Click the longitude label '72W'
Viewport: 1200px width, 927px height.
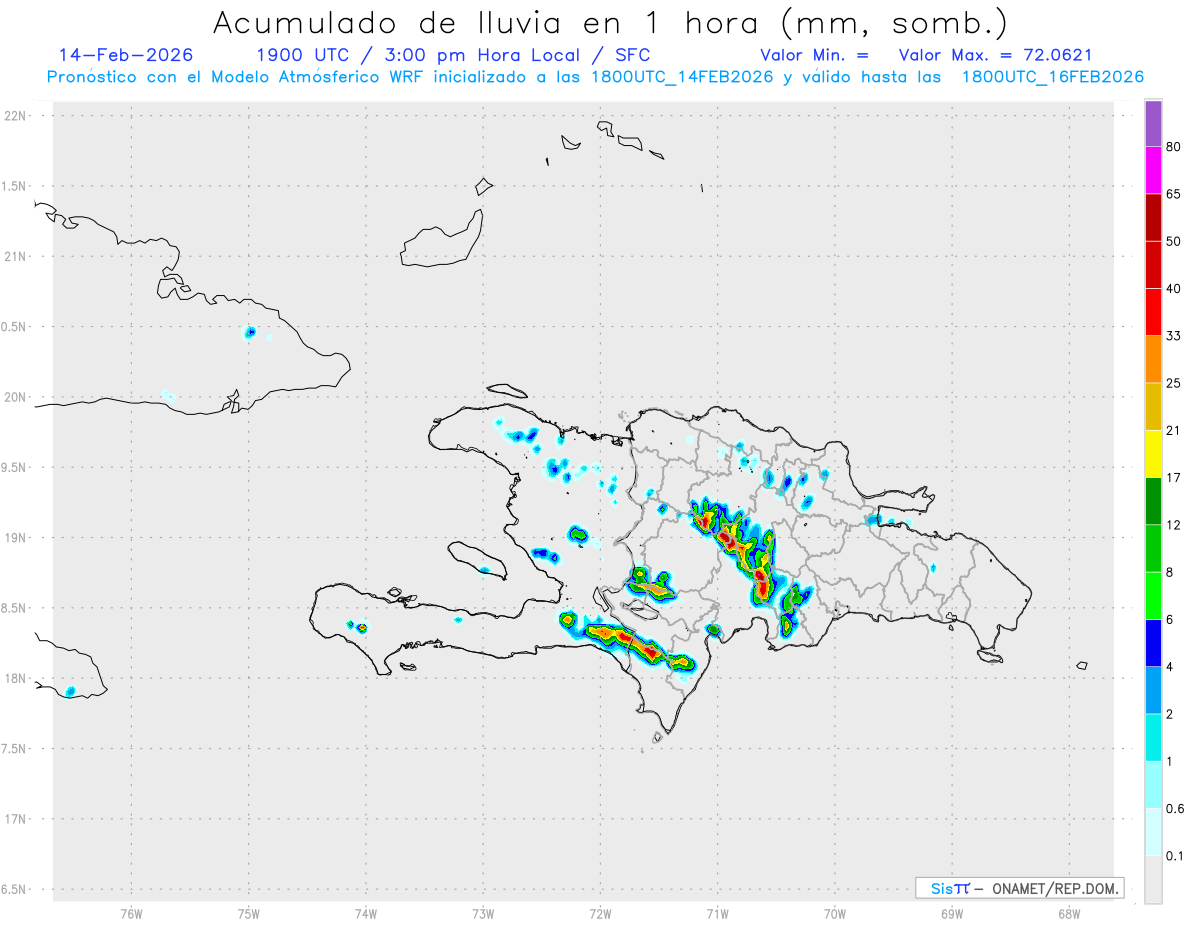pyautogui.click(x=600, y=912)
